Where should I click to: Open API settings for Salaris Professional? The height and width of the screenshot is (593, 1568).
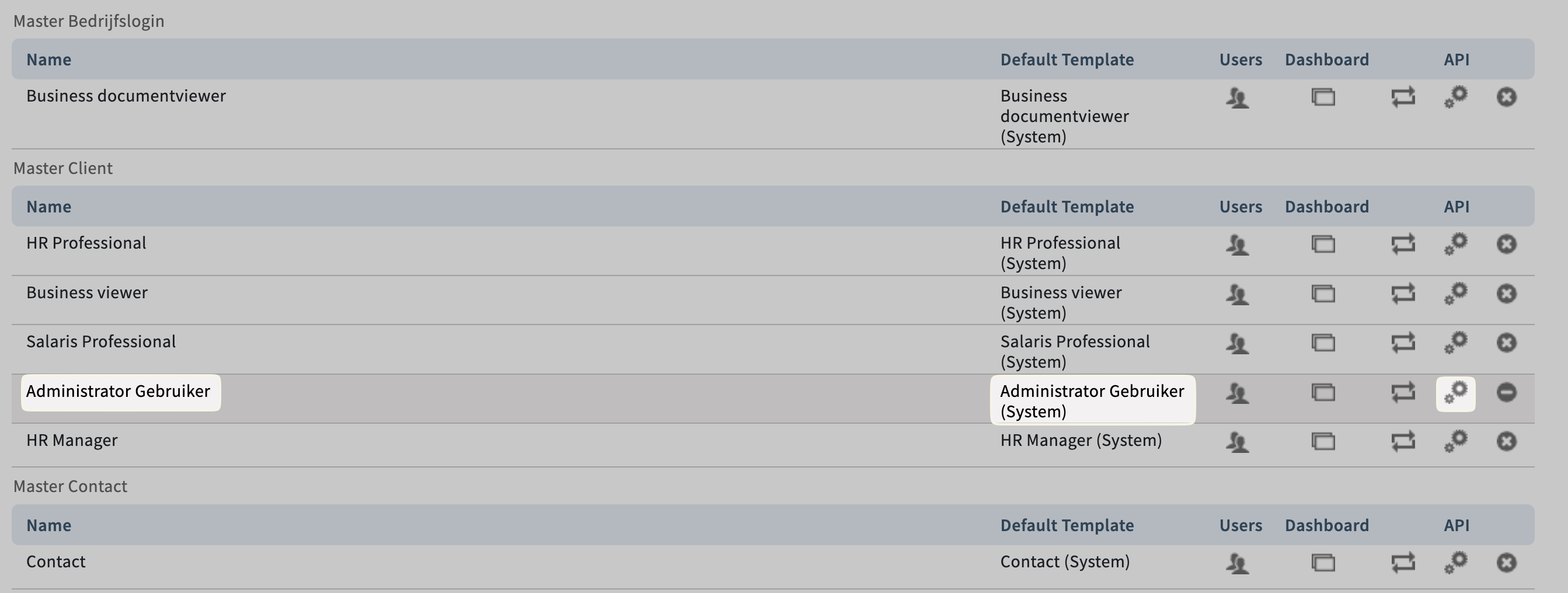pyautogui.click(x=1455, y=343)
